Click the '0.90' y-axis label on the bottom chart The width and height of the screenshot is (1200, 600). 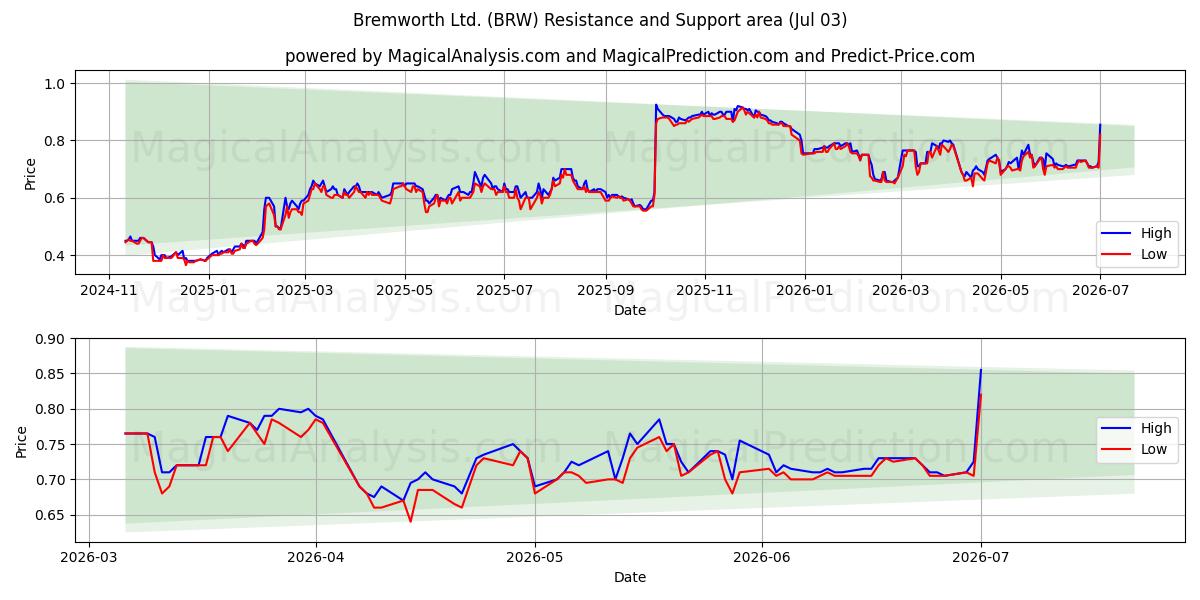point(52,339)
